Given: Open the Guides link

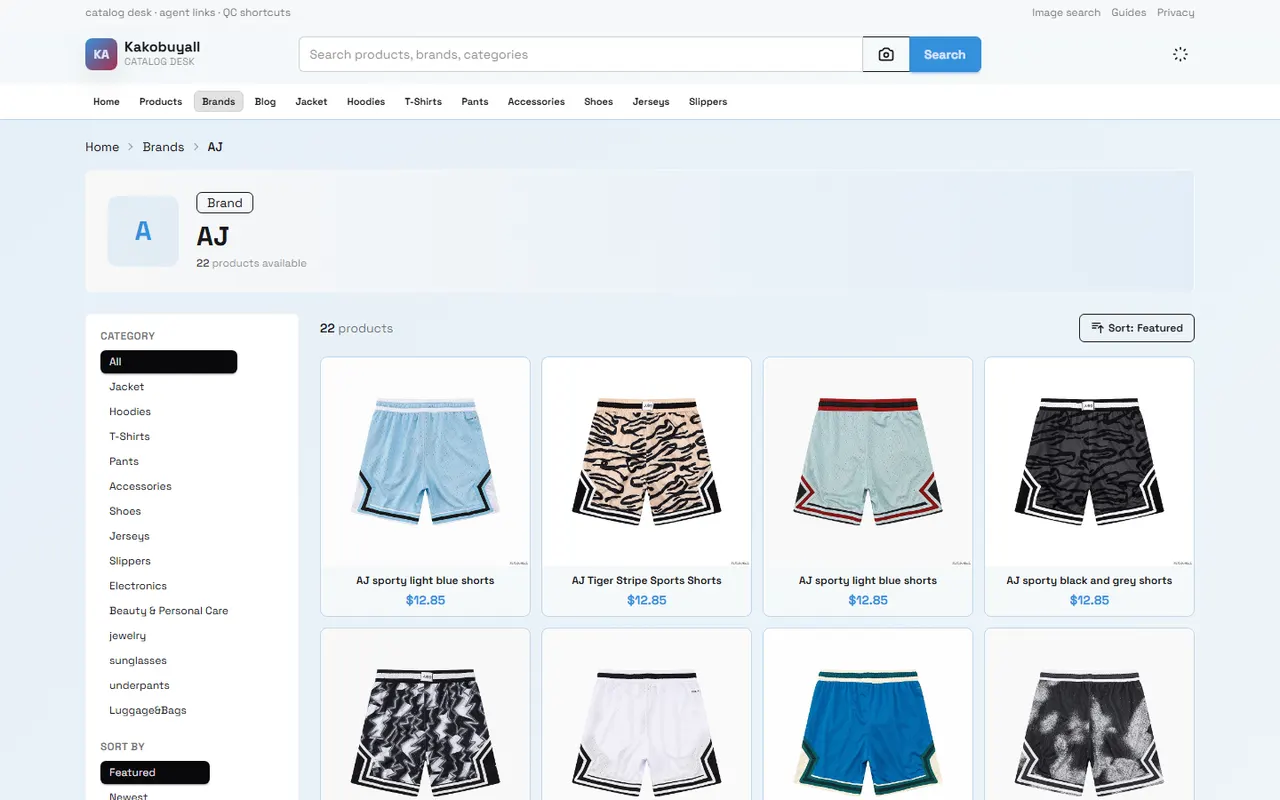Looking at the screenshot, I should tap(1129, 13).
